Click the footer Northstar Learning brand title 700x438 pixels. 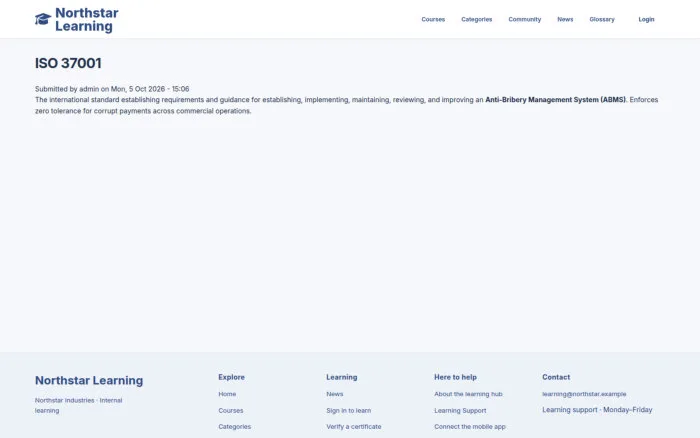[89, 380]
